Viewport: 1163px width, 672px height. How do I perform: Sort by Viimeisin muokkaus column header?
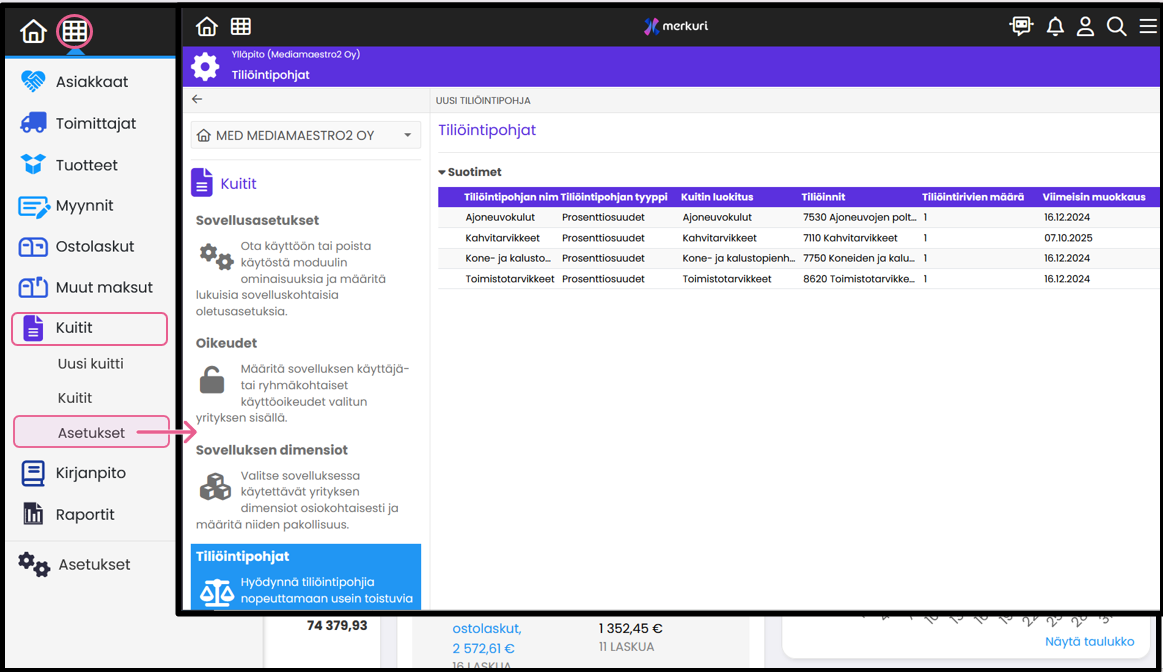1094,197
